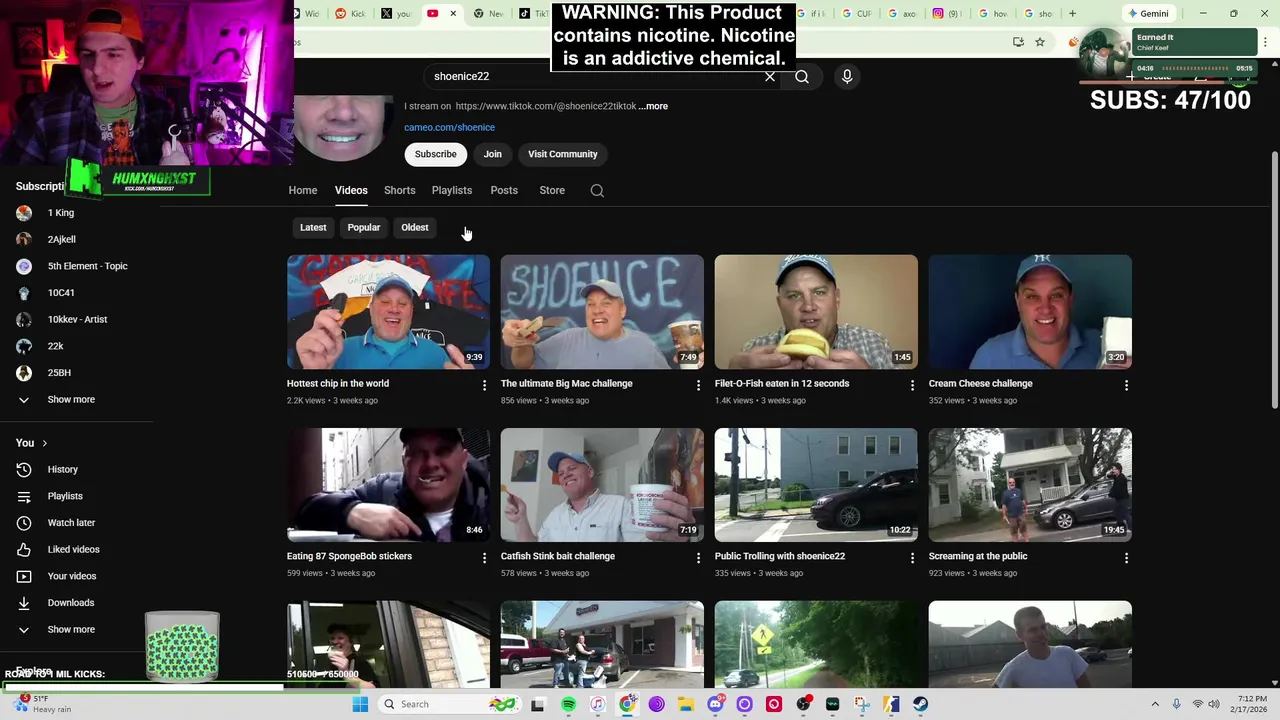The image size is (1280, 720).
Task: Open the taskbar clock showing 7:12 PM
Action: click(x=1251, y=704)
